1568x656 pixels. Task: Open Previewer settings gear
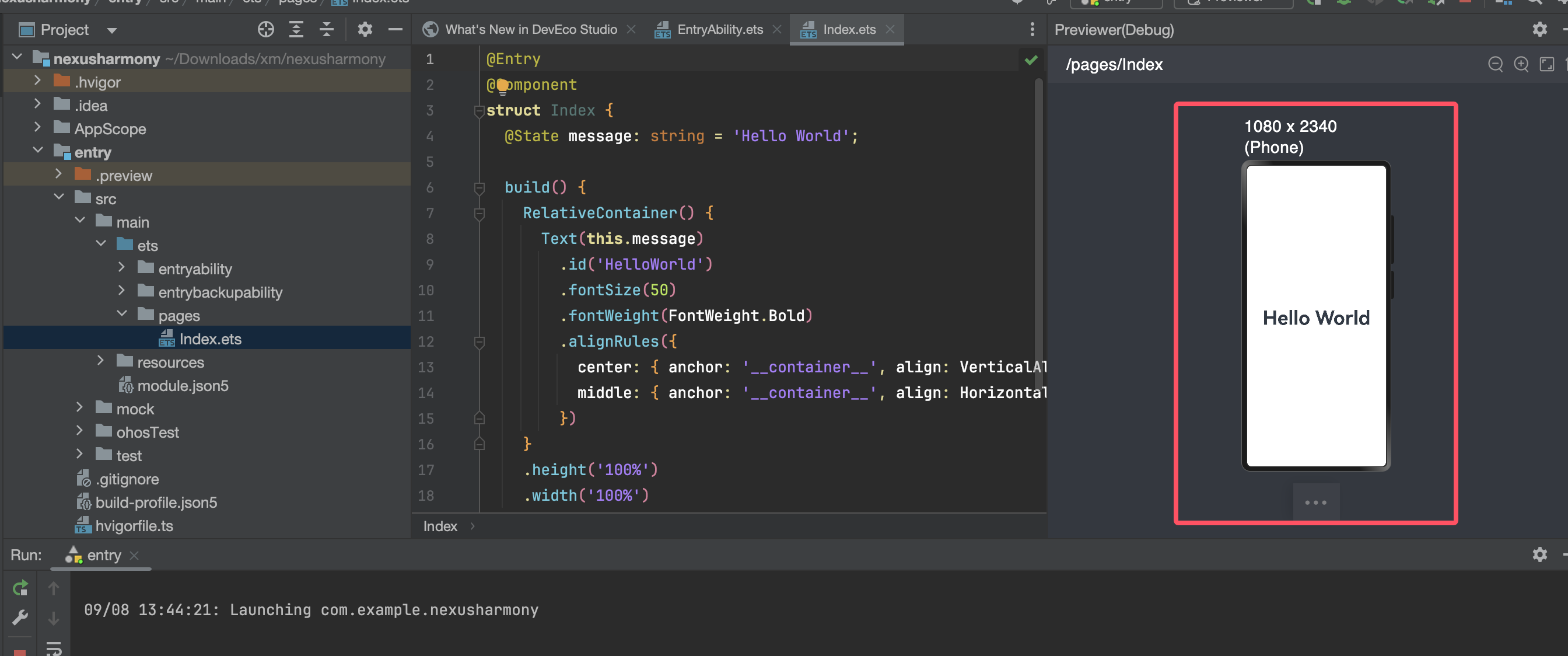(x=1539, y=29)
